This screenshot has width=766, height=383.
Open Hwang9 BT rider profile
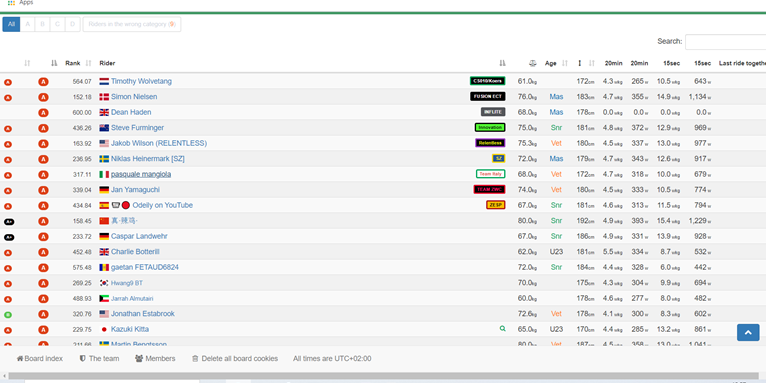click(127, 283)
